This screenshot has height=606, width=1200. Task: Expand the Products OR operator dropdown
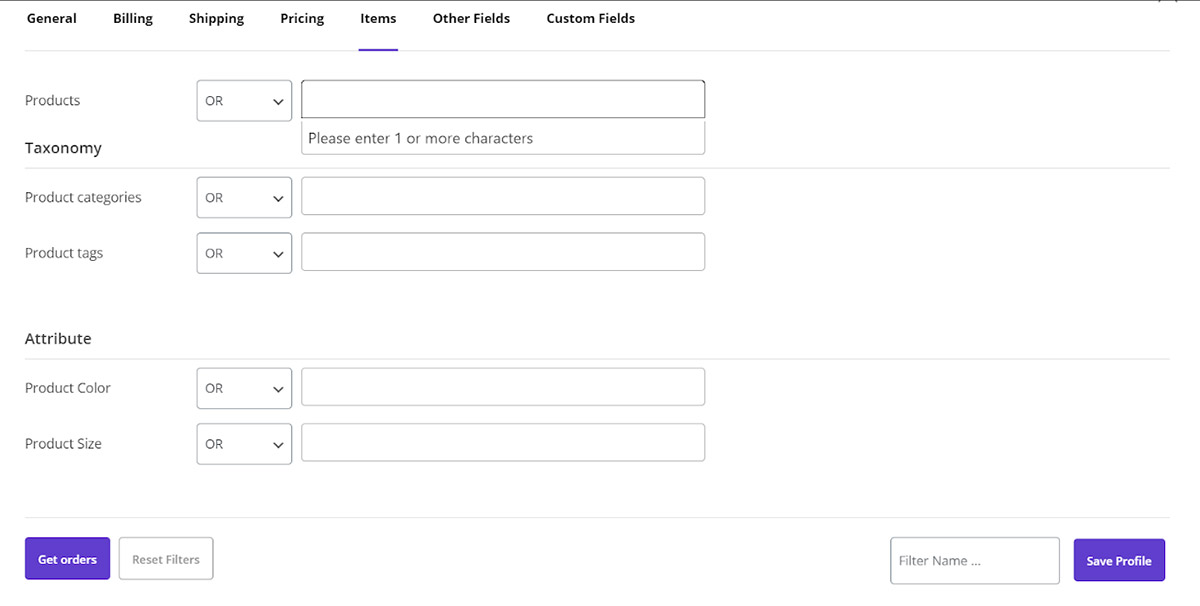[244, 101]
